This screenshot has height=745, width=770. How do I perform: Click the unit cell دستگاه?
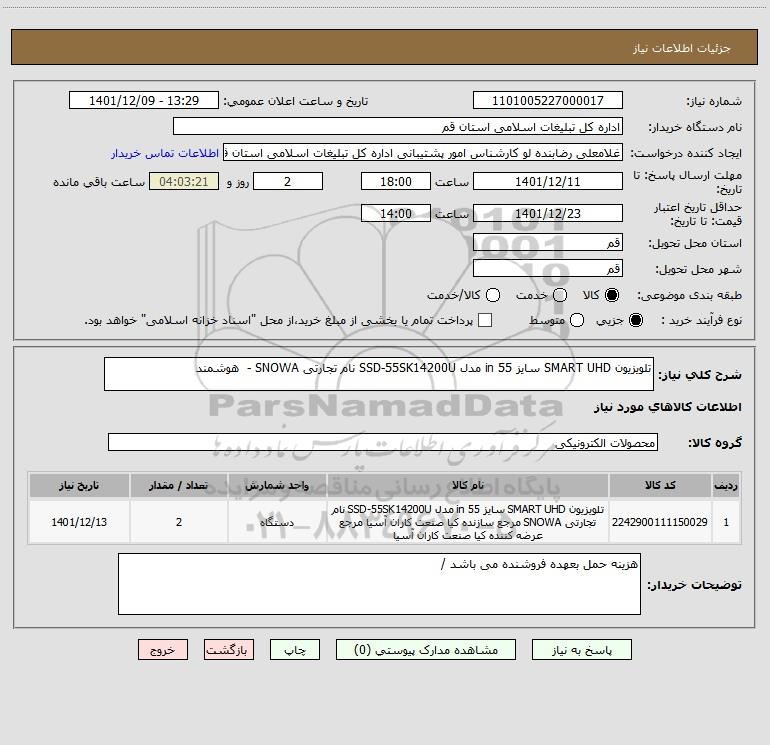click(277, 522)
